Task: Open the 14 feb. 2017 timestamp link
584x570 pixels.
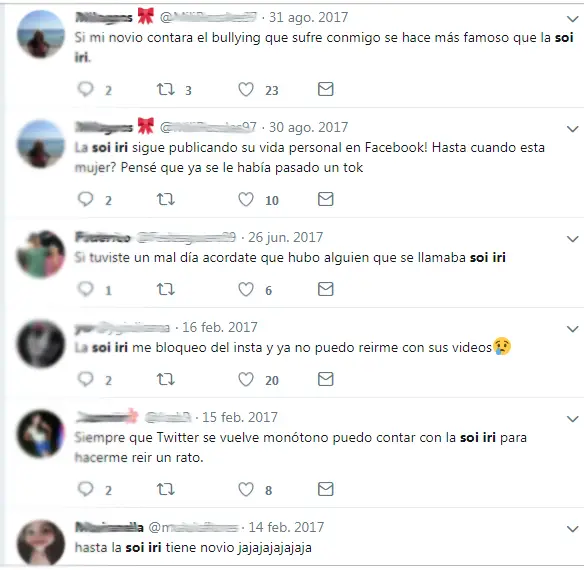Action: point(286,527)
